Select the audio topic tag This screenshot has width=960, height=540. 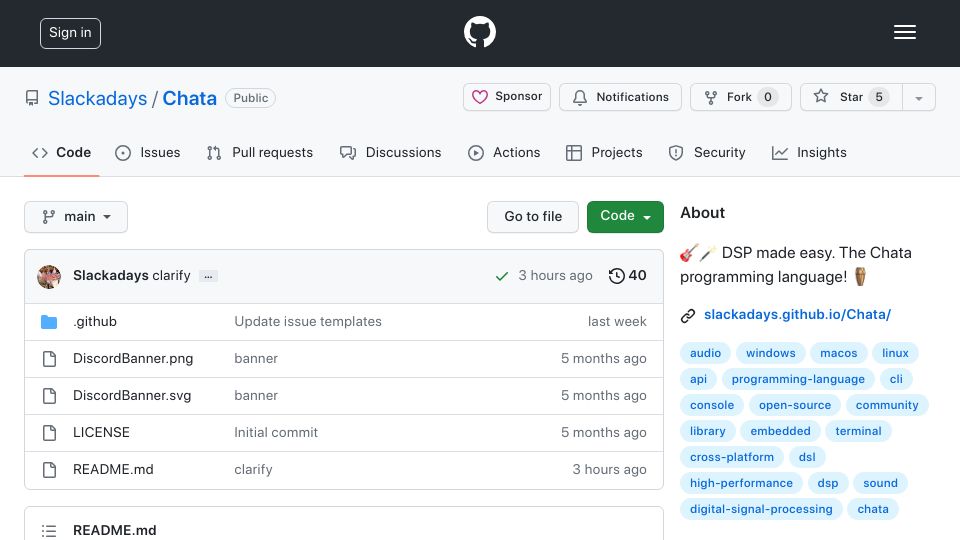click(705, 353)
